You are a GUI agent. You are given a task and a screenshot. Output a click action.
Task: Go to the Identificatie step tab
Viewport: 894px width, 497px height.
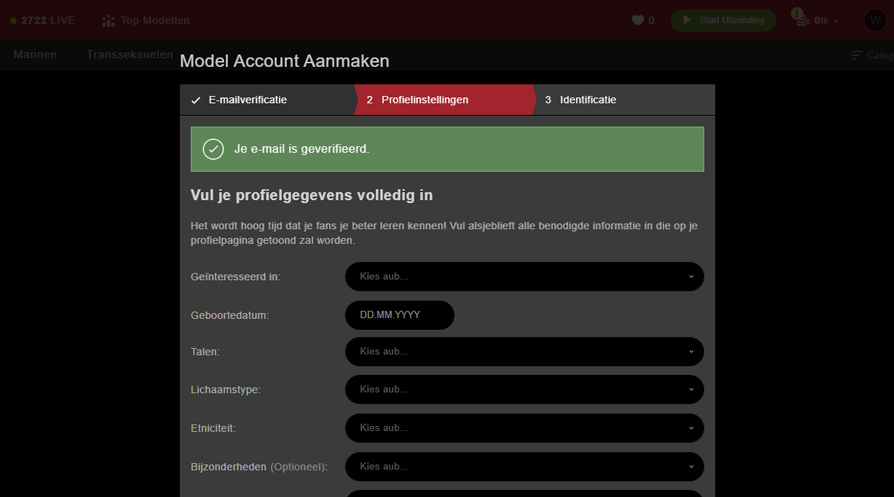coord(624,100)
